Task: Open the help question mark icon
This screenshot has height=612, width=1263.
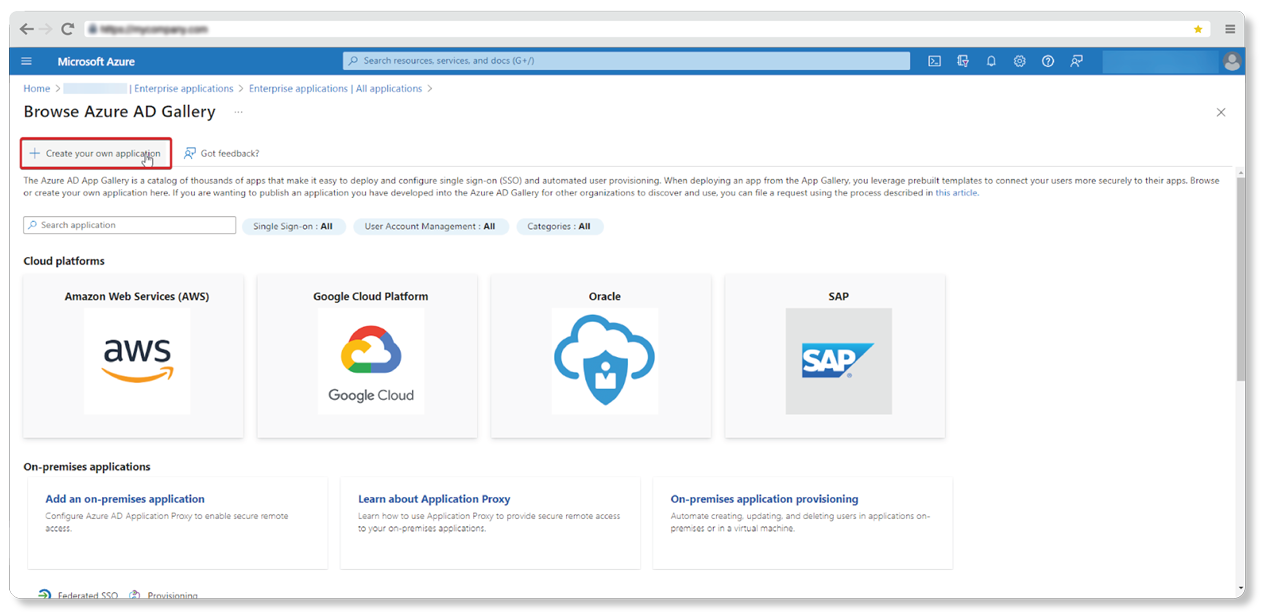Action: (x=1047, y=61)
